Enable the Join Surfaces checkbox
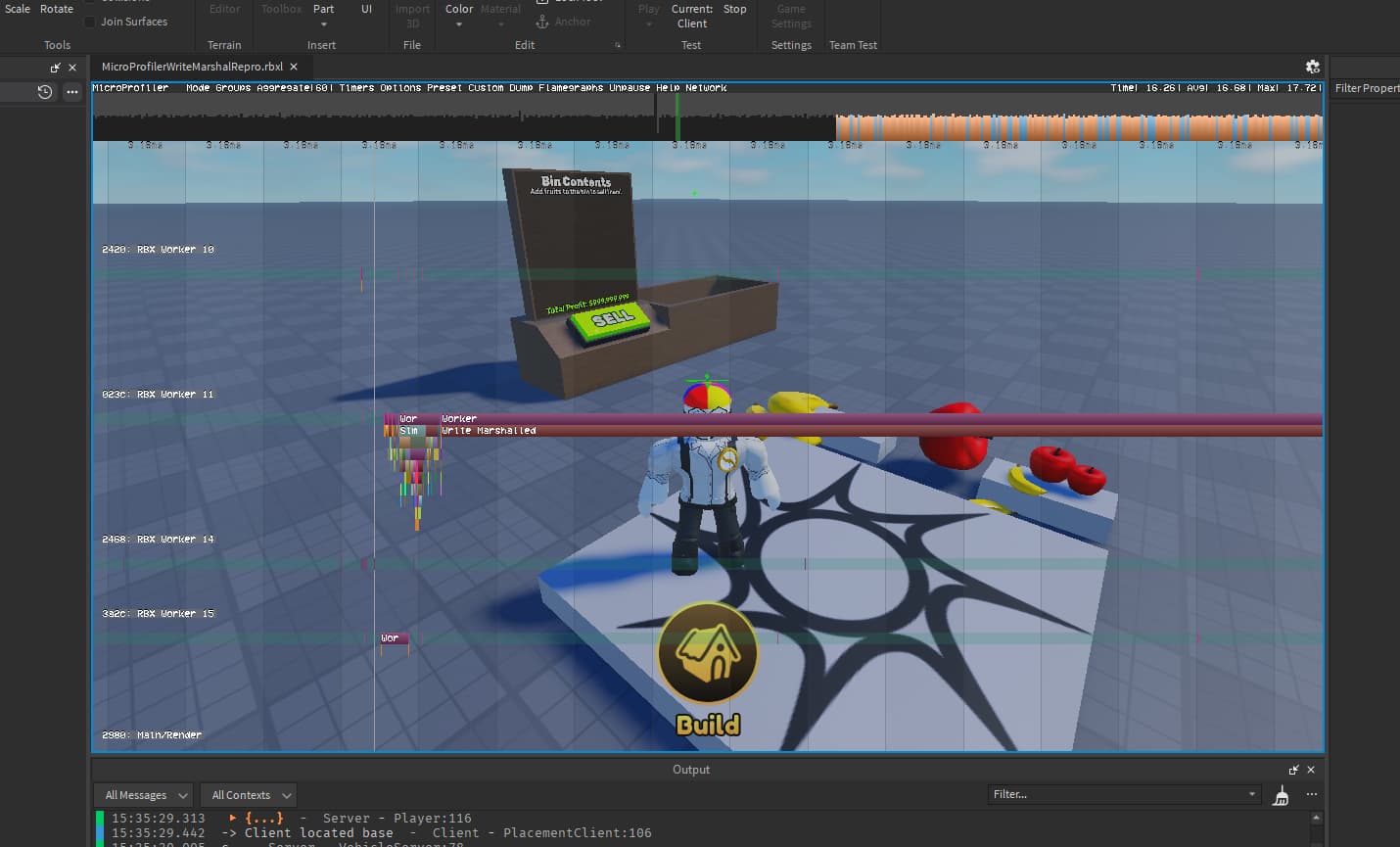1400x847 pixels. pos(90,22)
